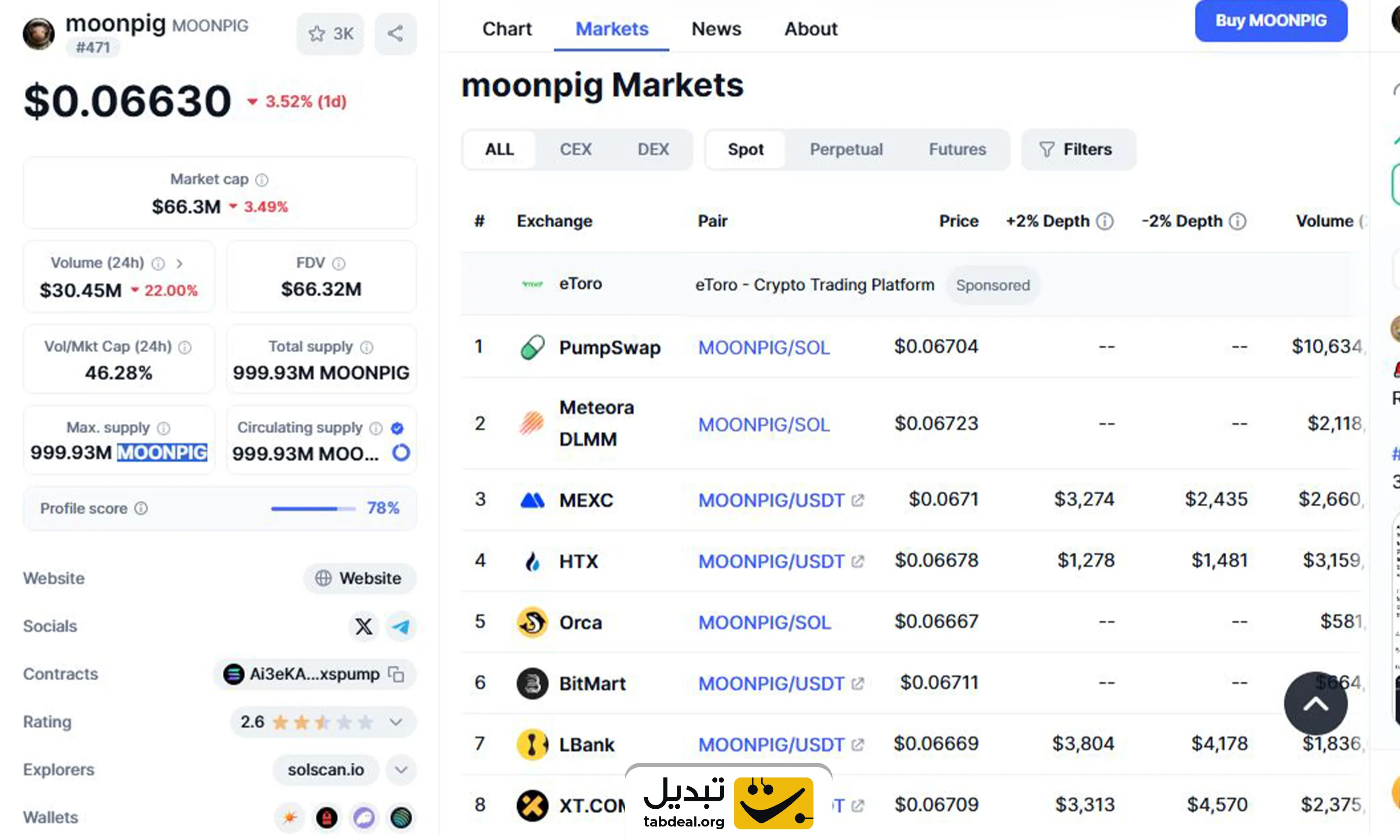1400x840 pixels.
Task: Switch to the Chart tab
Action: pos(507,29)
